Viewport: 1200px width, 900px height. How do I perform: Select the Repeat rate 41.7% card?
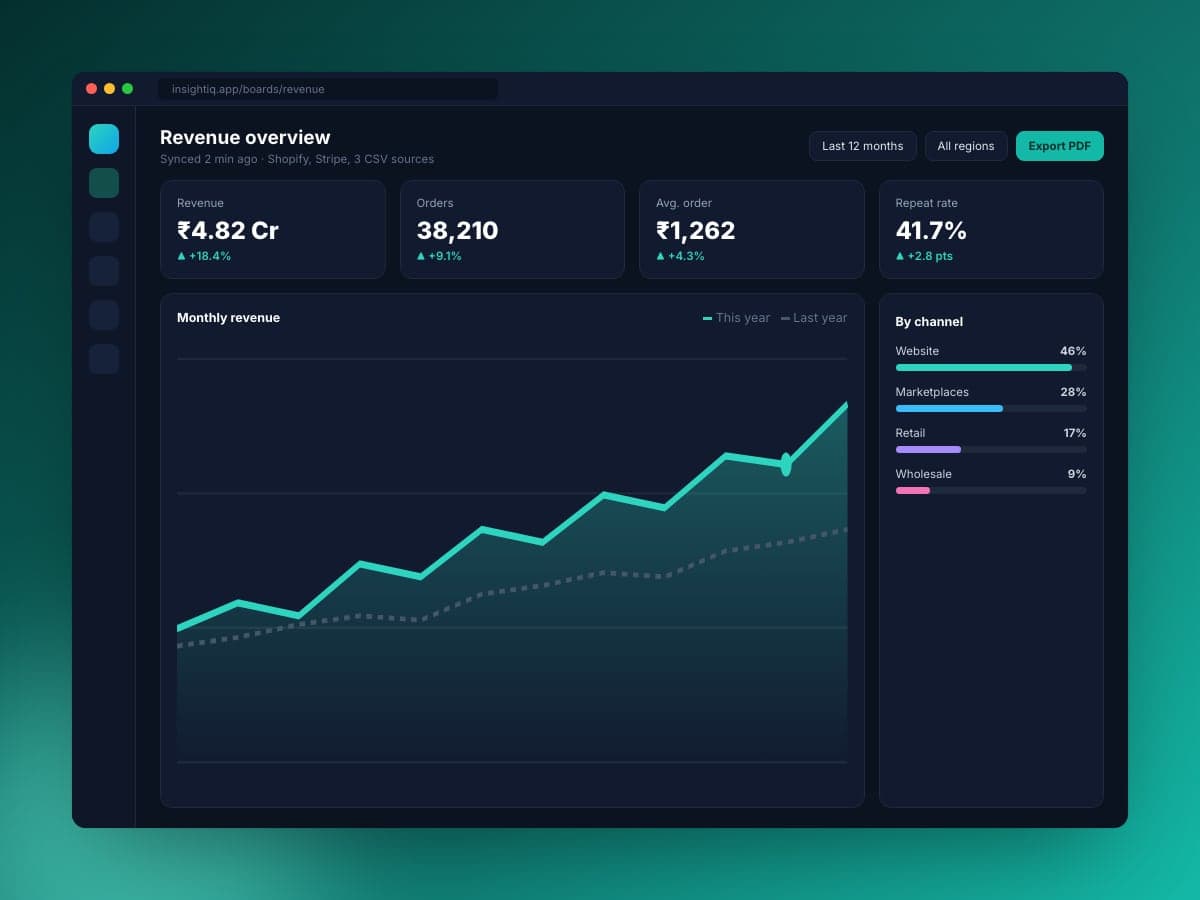pos(991,229)
